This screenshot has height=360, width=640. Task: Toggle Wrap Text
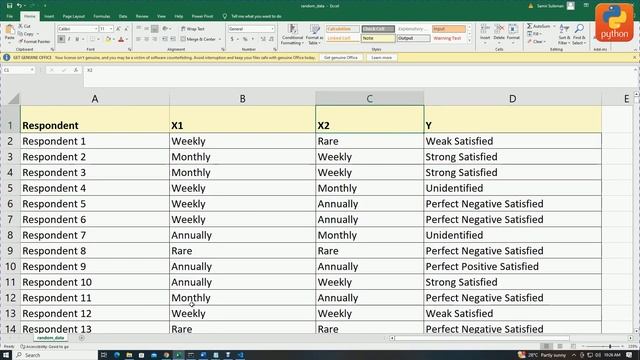pos(193,29)
